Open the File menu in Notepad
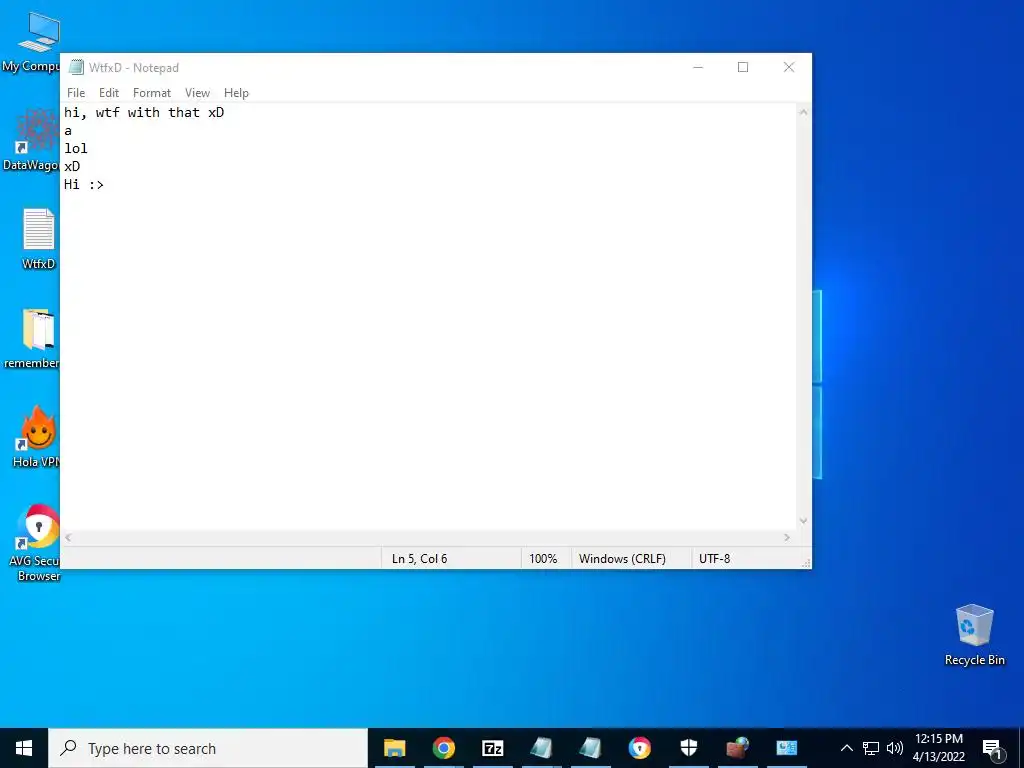 tap(76, 93)
